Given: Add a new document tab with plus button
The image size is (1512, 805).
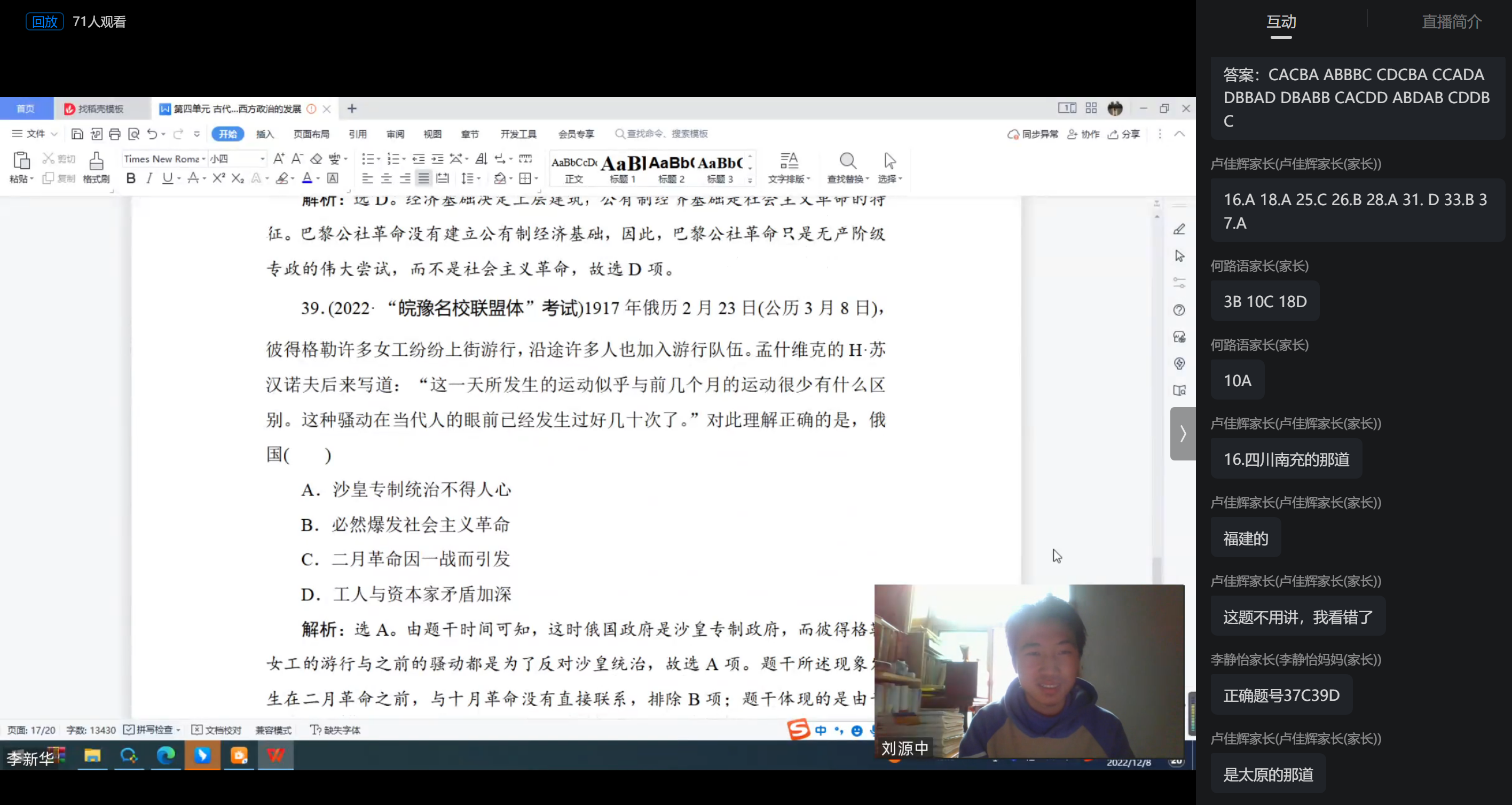Looking at the screenshot, I should tap(352, 108).
